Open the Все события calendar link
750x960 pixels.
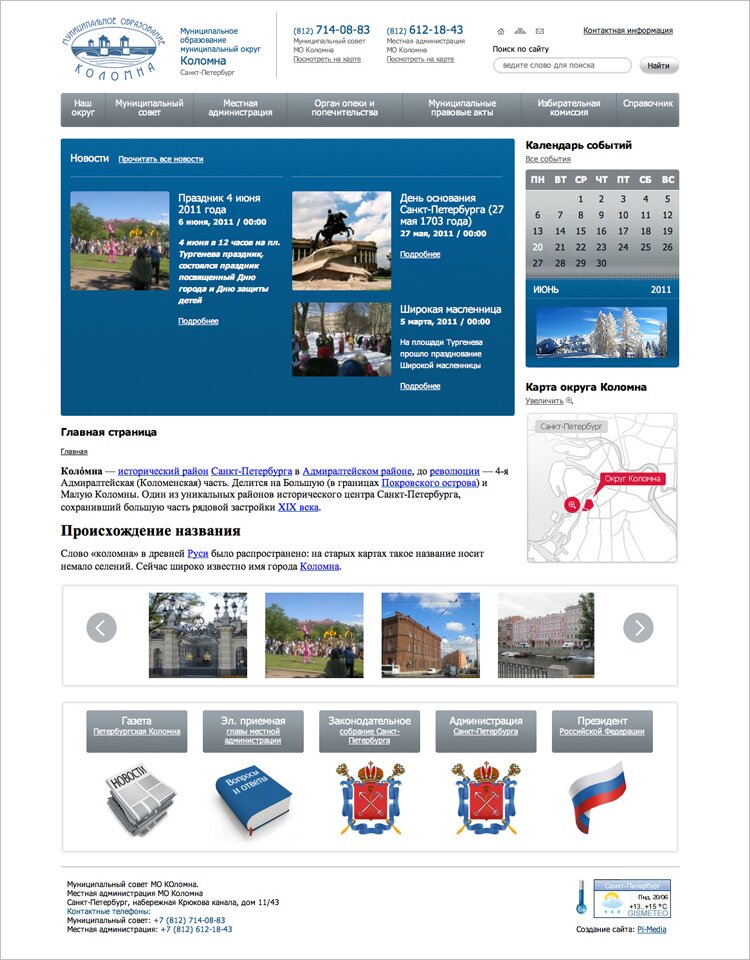548,159
